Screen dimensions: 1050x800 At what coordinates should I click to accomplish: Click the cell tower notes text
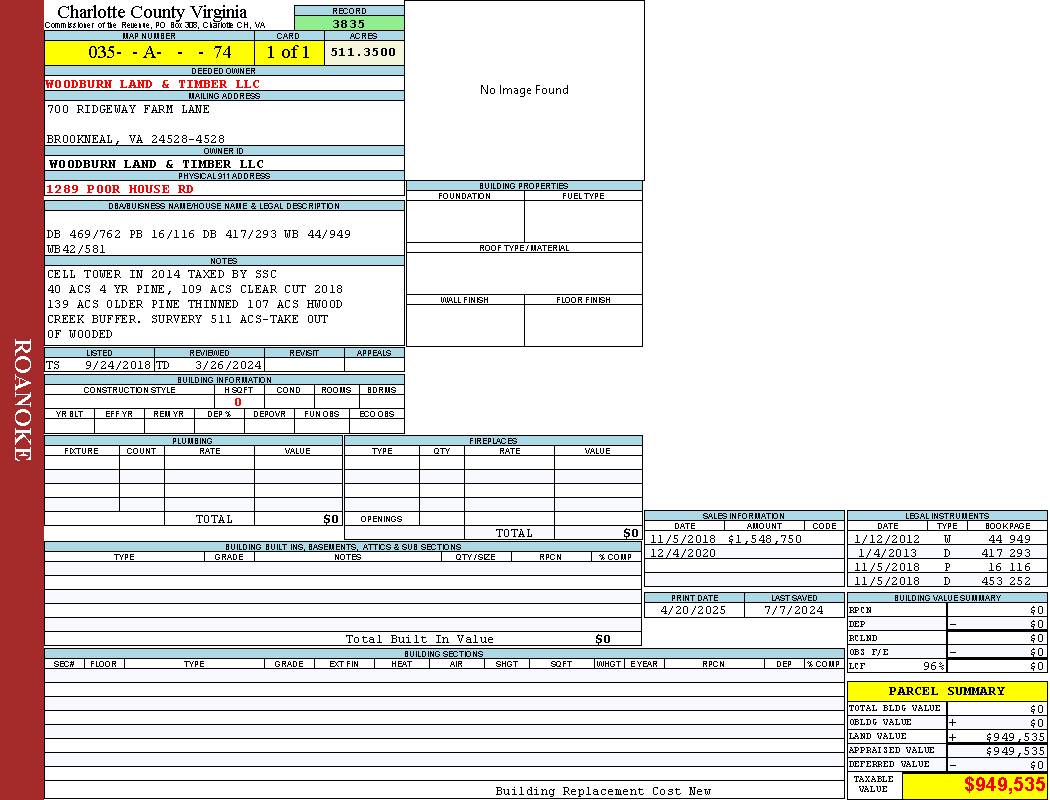(x=162, y=274)
